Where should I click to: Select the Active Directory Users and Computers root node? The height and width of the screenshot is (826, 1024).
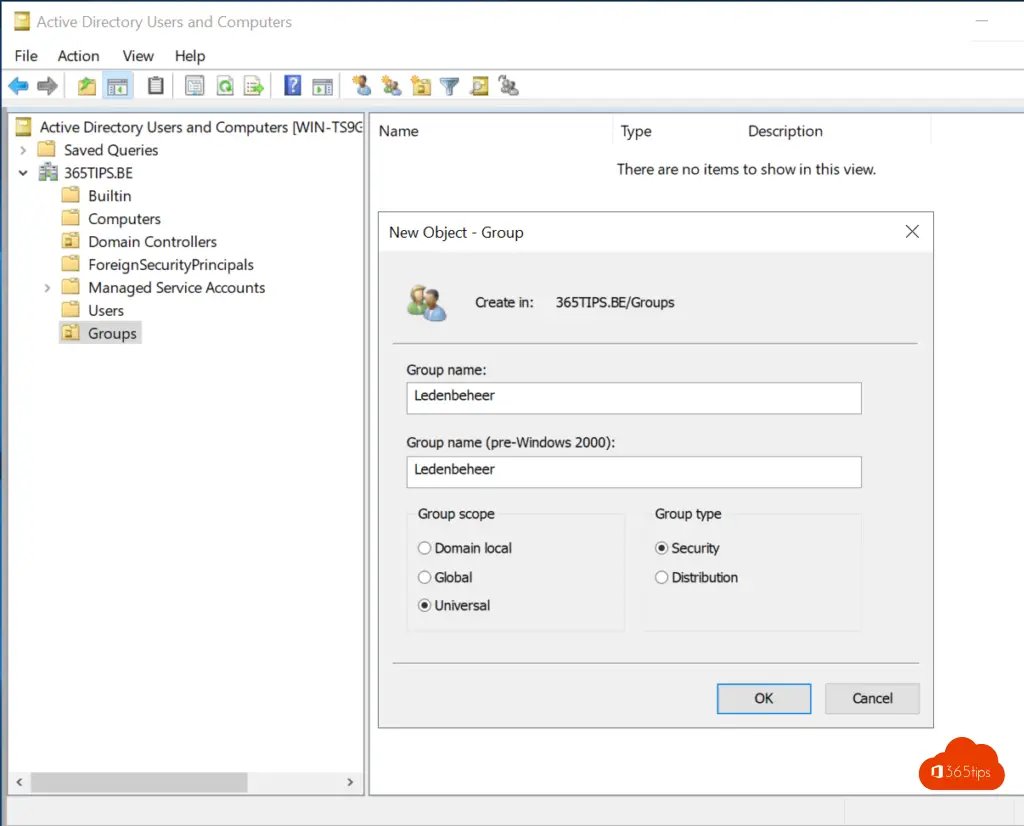pos(200,127)
